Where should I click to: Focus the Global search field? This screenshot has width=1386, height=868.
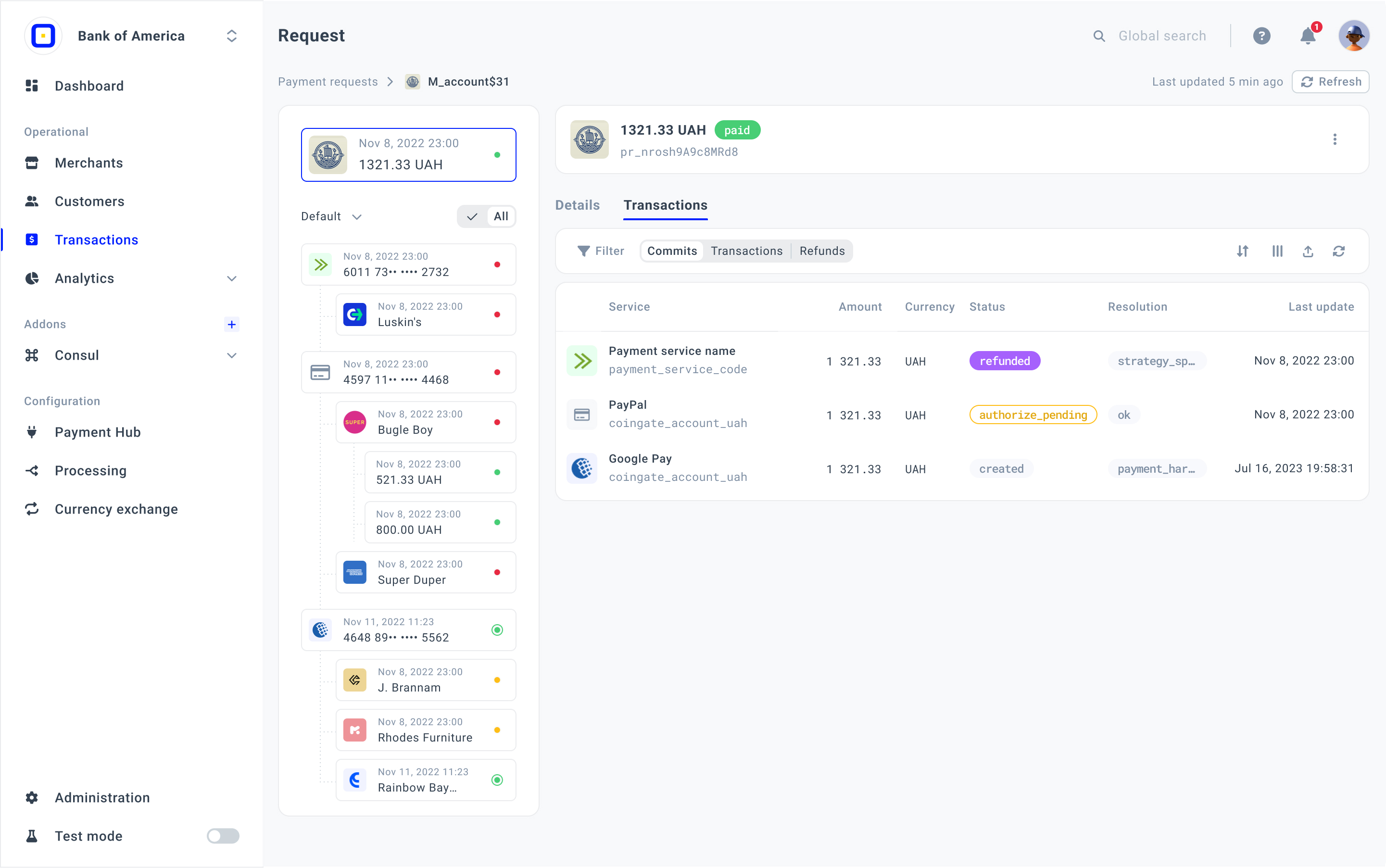tap(1161, 36)
